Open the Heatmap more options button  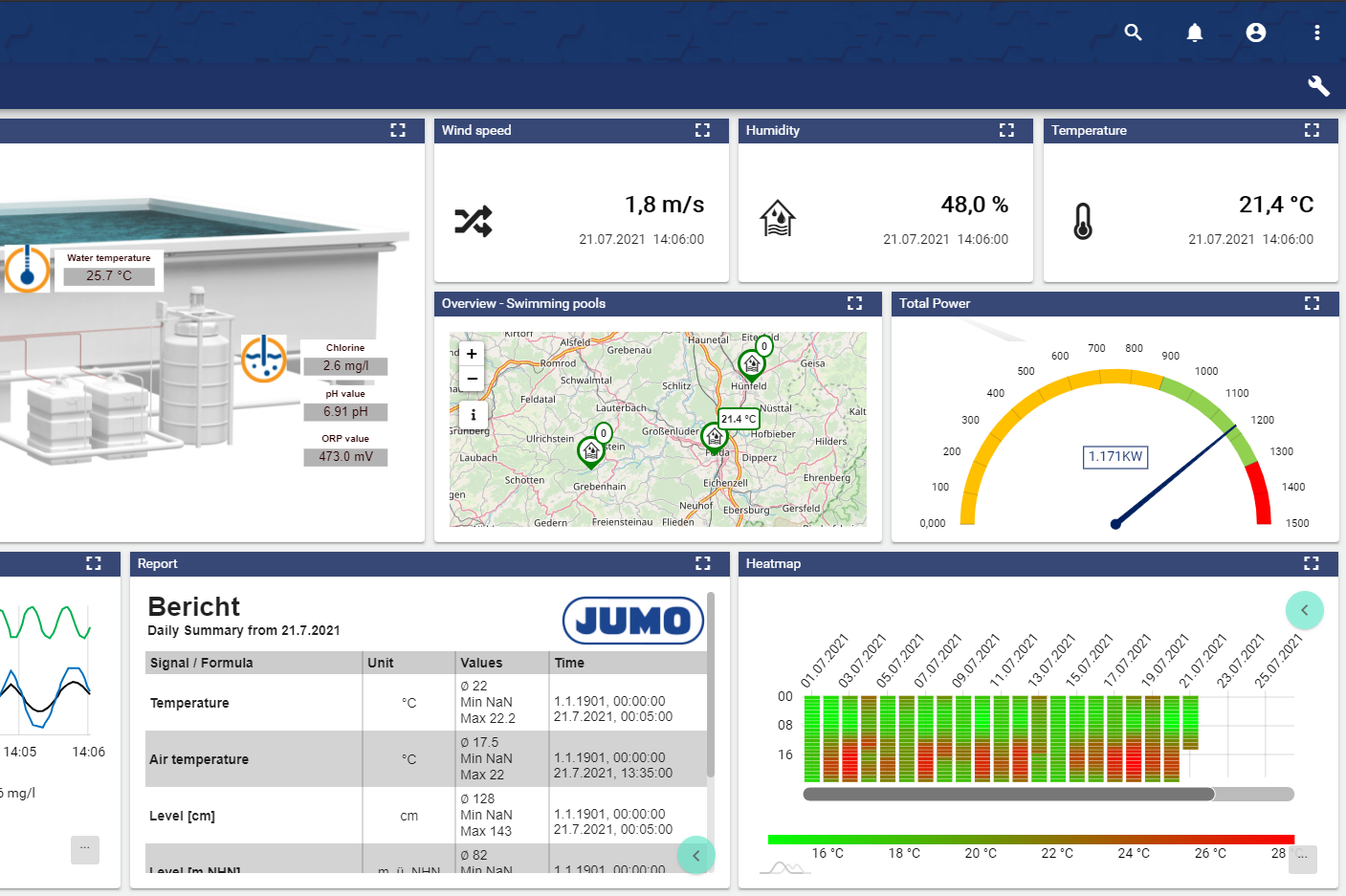tap(1302, 858)
